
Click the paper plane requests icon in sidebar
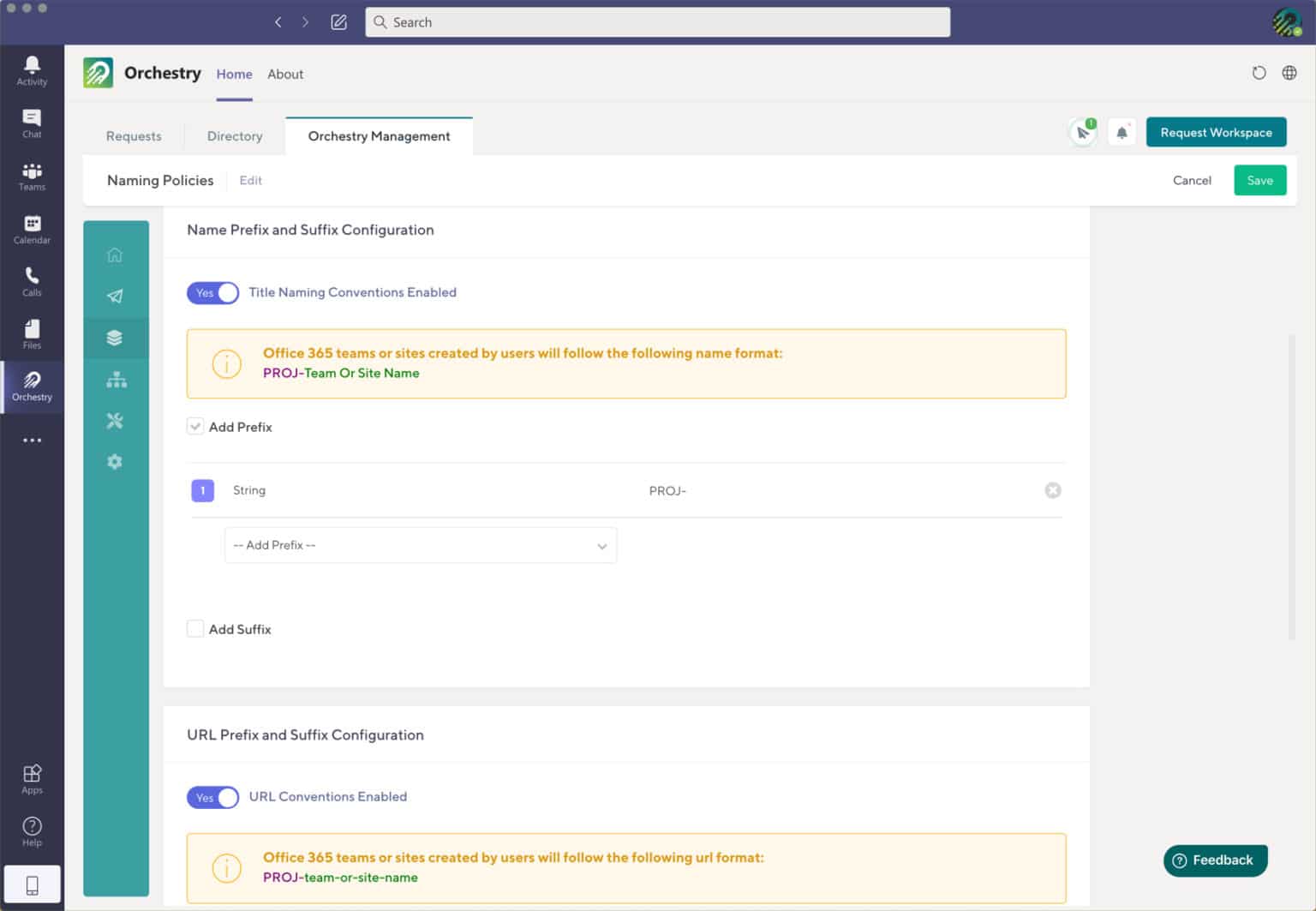pos(116,296)
